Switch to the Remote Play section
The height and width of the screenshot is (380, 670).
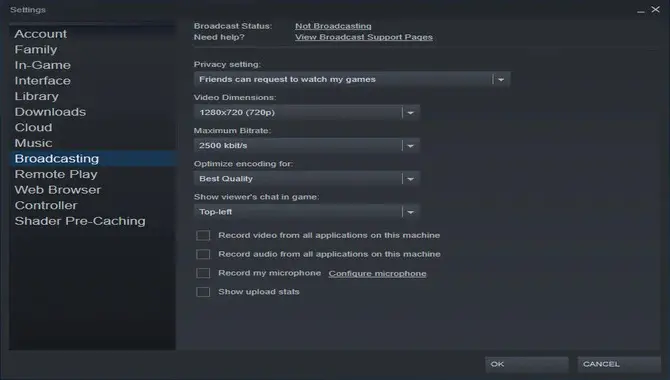(56, 174)
